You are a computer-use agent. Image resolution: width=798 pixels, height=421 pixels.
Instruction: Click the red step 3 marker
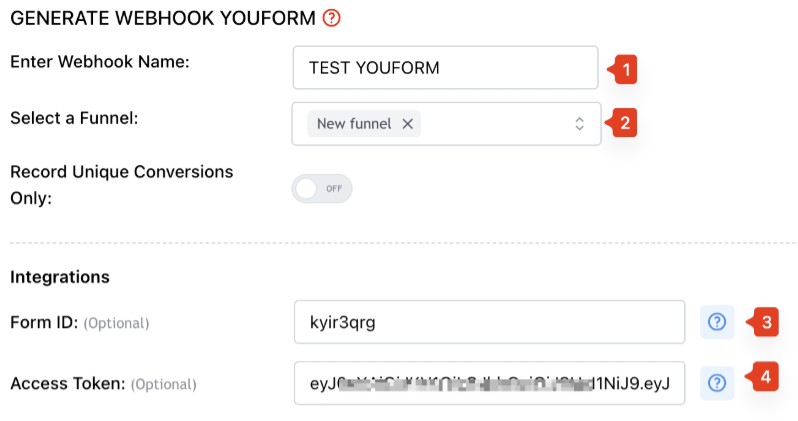[x=763, y=322]
